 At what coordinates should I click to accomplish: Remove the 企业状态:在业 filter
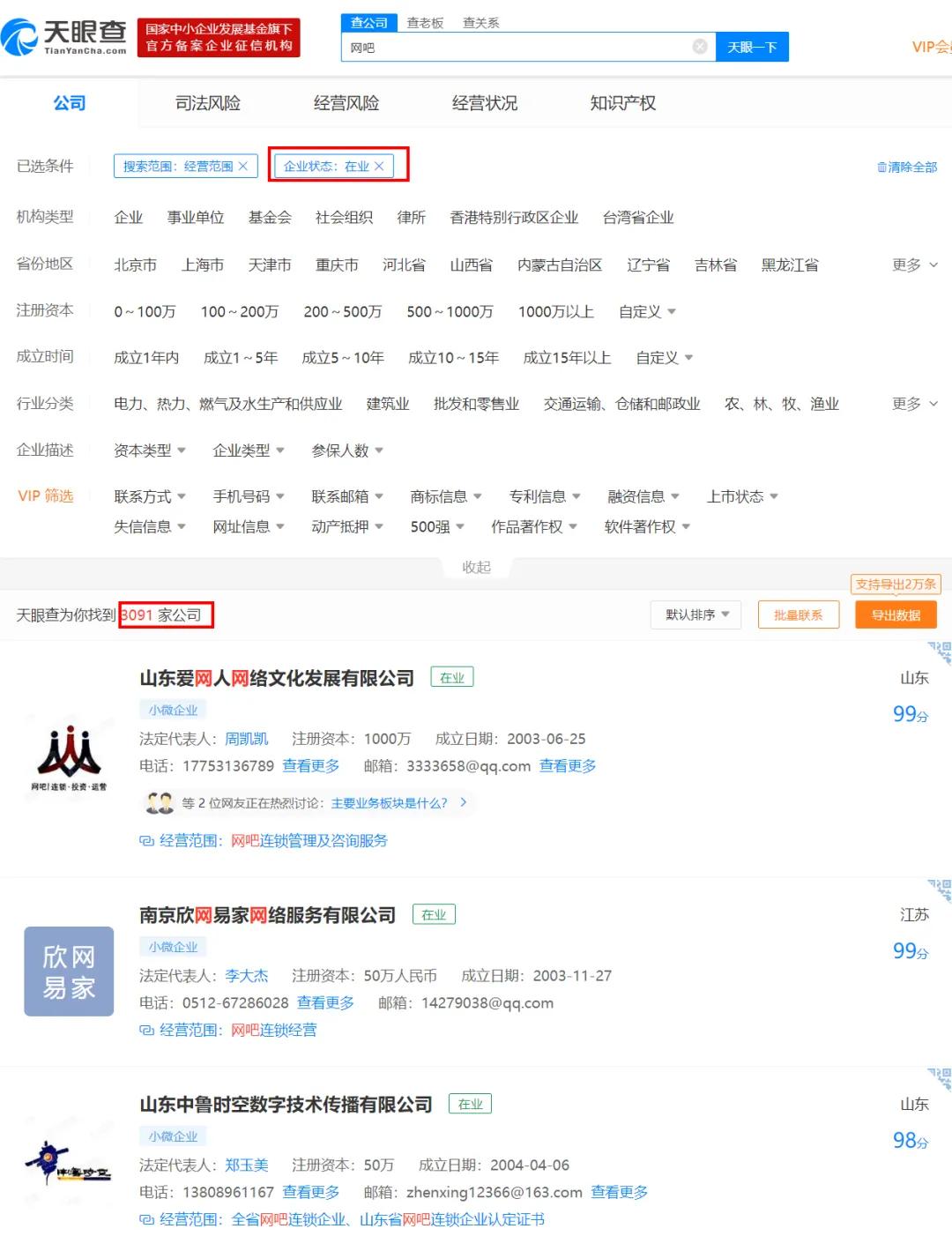[x=379, y=165]
